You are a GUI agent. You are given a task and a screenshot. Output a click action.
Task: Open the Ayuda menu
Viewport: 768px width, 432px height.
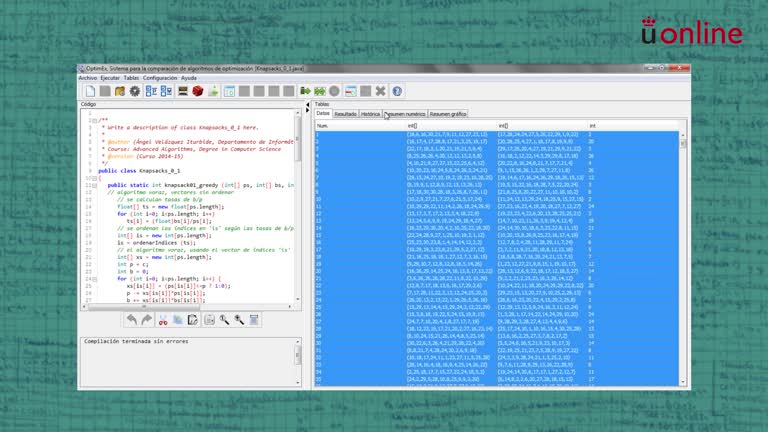click(x=189, y=78)
